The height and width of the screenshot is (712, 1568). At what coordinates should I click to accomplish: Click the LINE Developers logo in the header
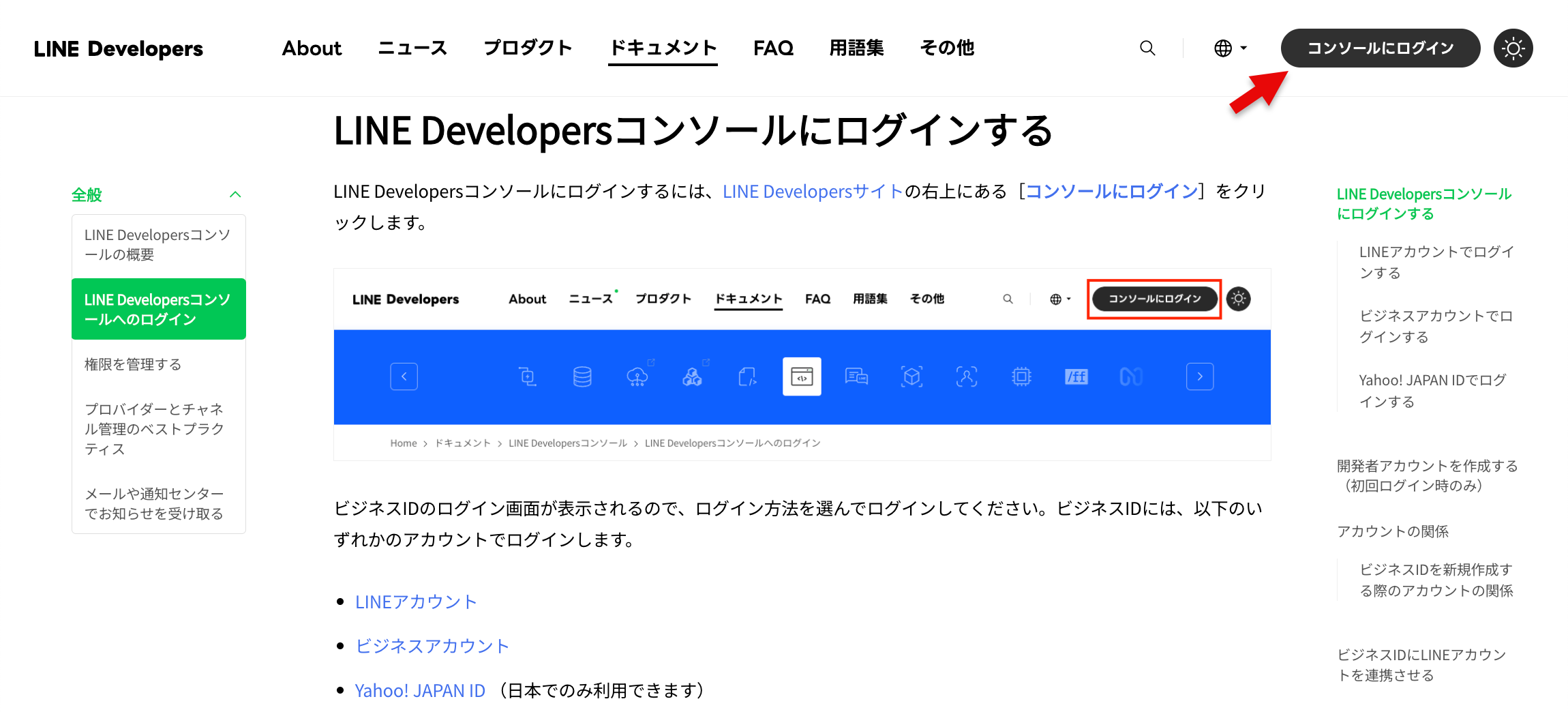pyautogui.click(x=119, y=48)
